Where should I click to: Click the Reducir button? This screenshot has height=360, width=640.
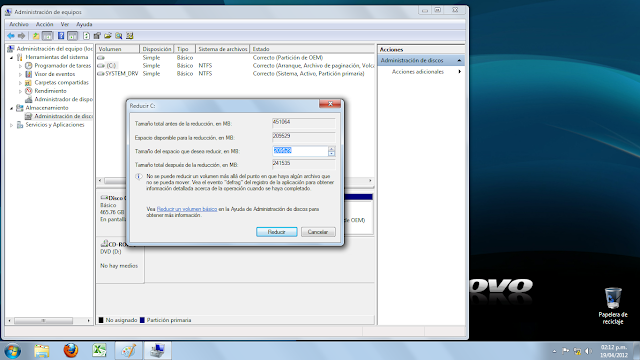point(277,232)
